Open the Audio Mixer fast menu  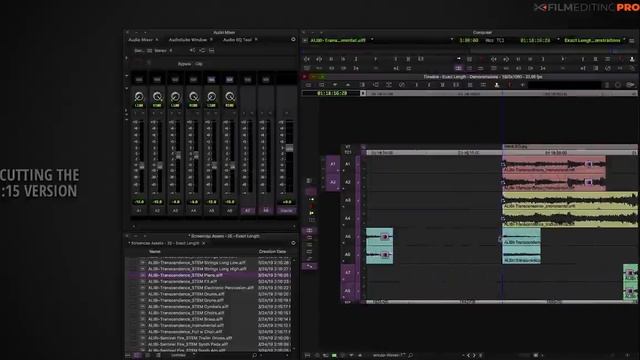[293, 40]
